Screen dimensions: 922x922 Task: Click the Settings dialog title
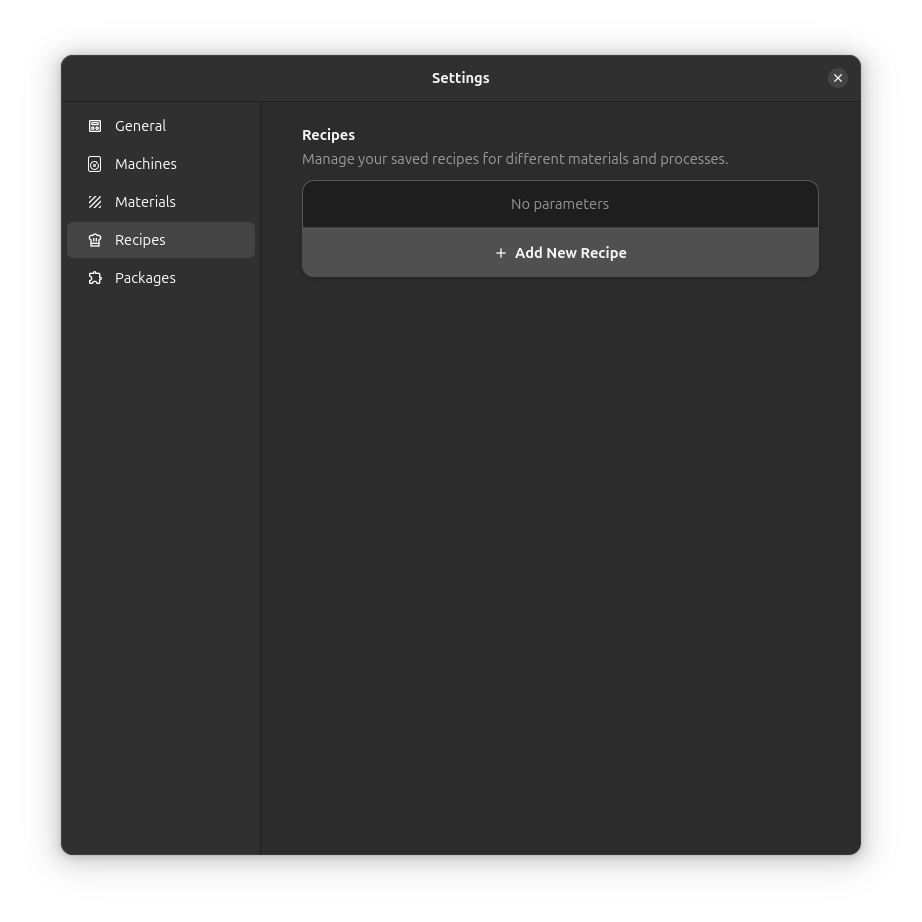coord(460,78)
